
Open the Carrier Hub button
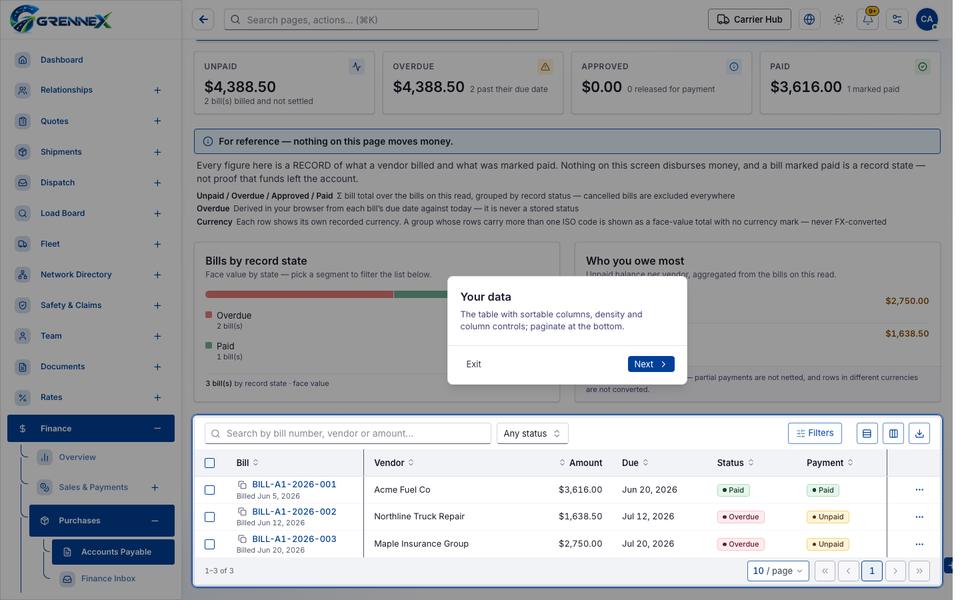pos(749,20)
